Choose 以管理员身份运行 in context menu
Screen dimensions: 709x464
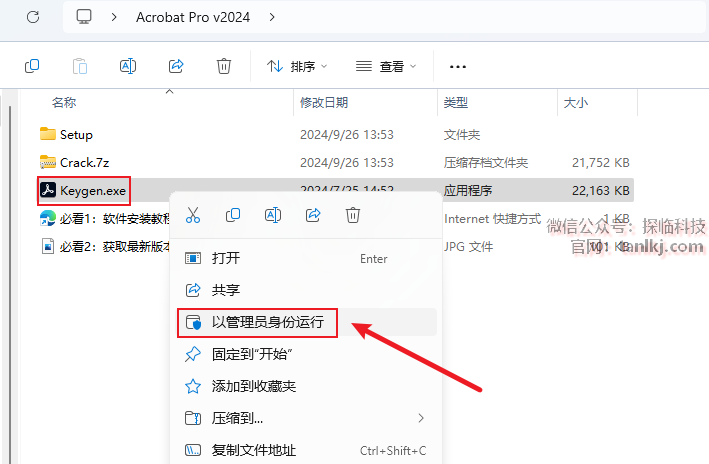[306, 322]
